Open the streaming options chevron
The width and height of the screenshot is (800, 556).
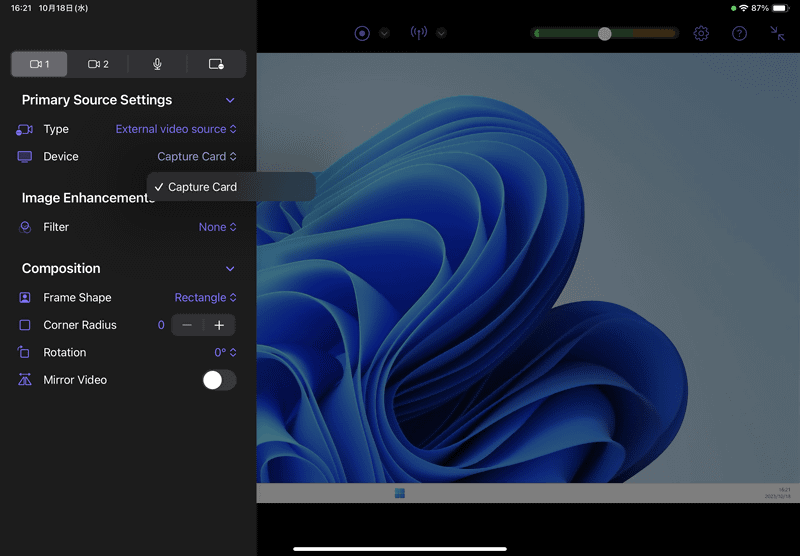click(x=441, y=33)
